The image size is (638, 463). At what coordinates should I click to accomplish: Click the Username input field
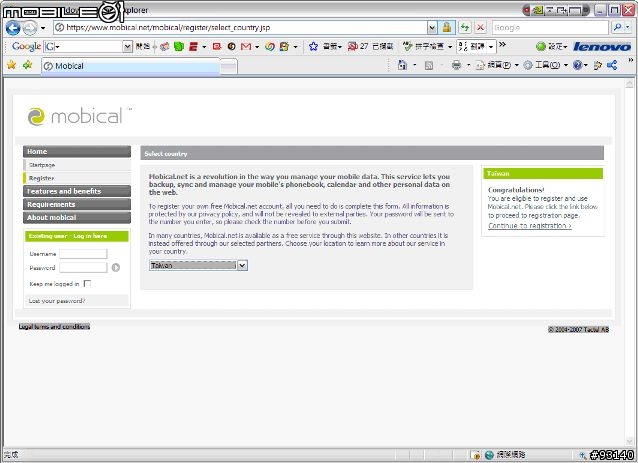83,254
